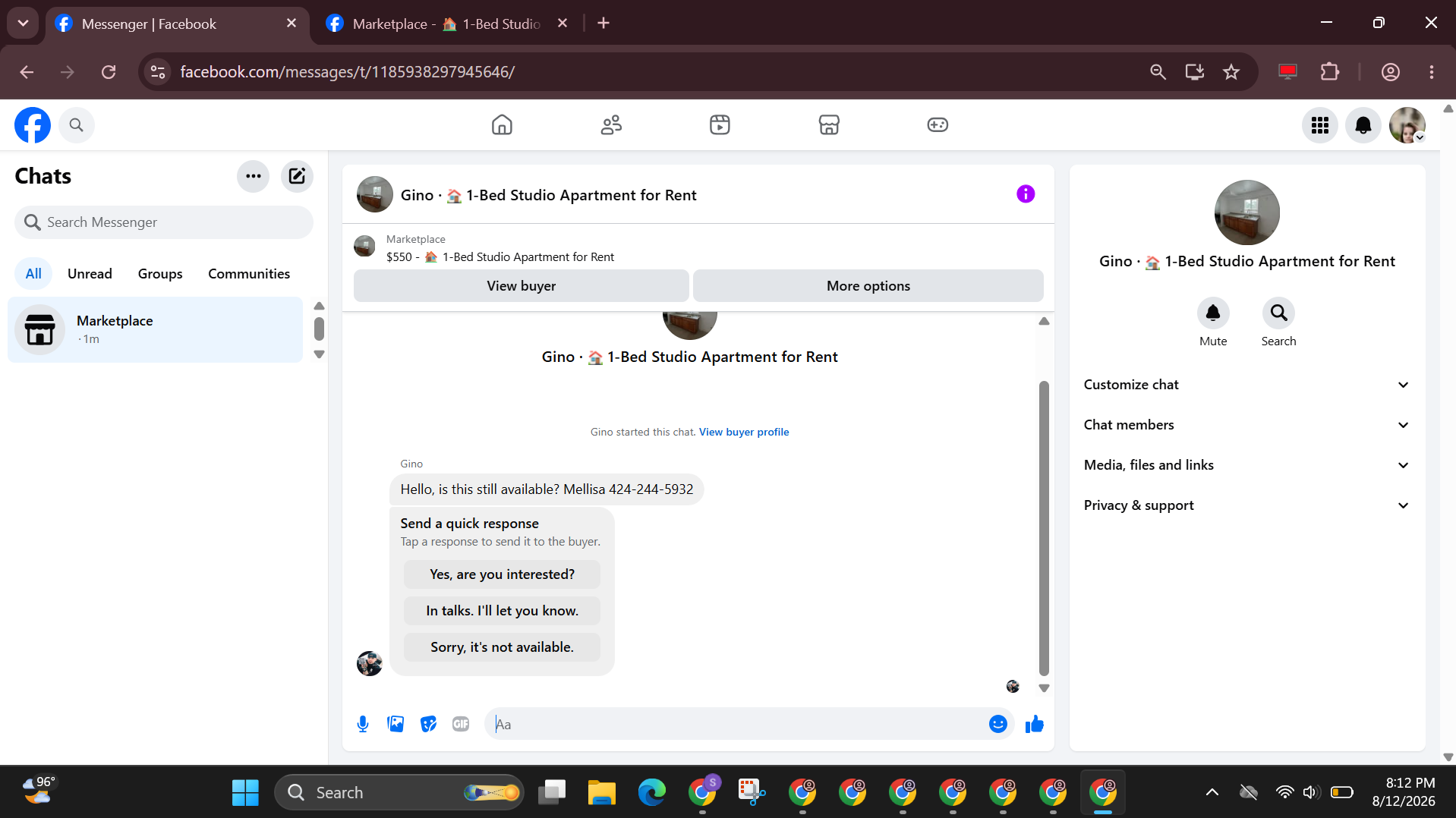Click the chat list scrollbar thumb
The height and width of the screenshot is (818, 1456).
[x=319, y=329]
